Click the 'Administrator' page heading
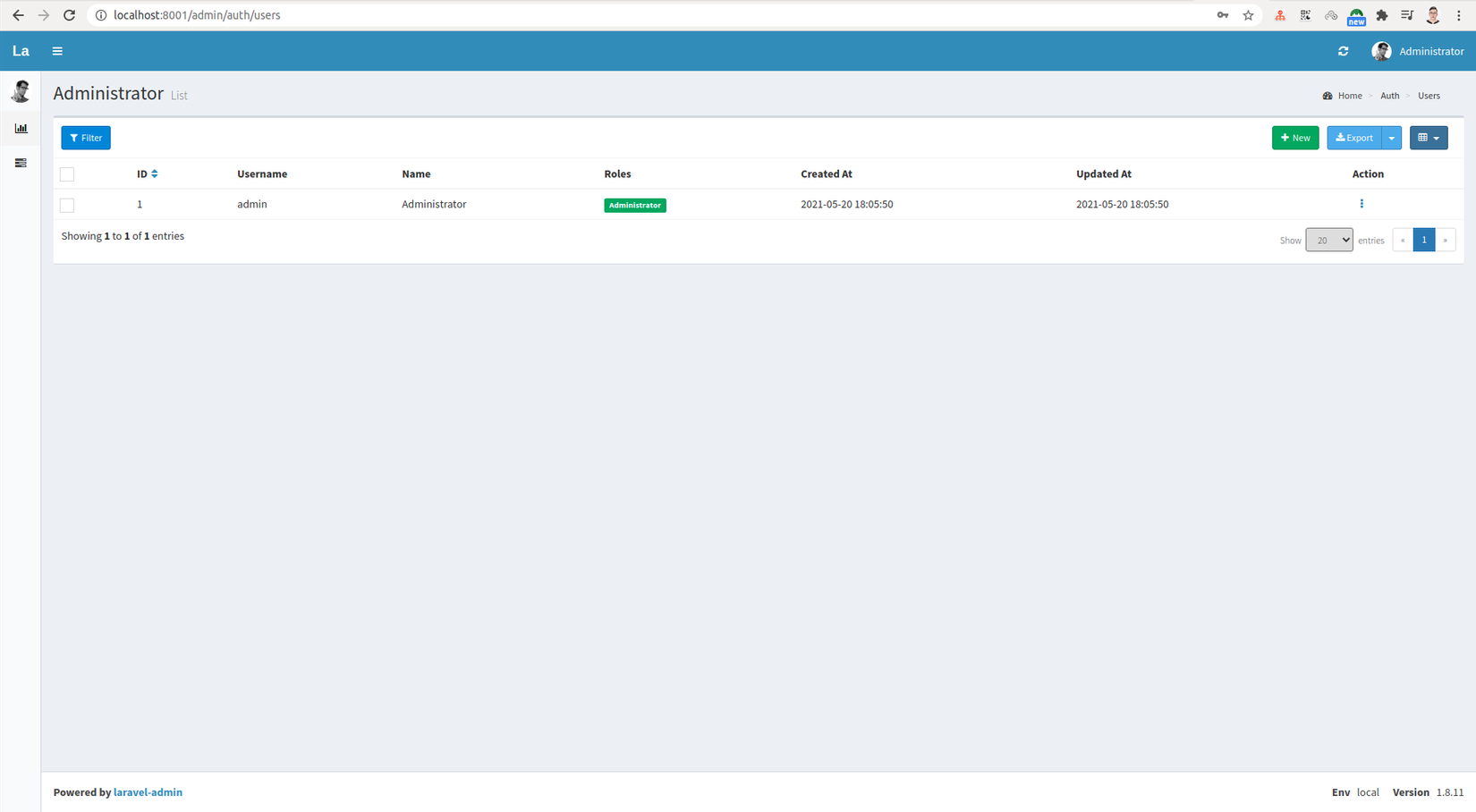Screen dimensions: 1476x812 click(108, 93)
